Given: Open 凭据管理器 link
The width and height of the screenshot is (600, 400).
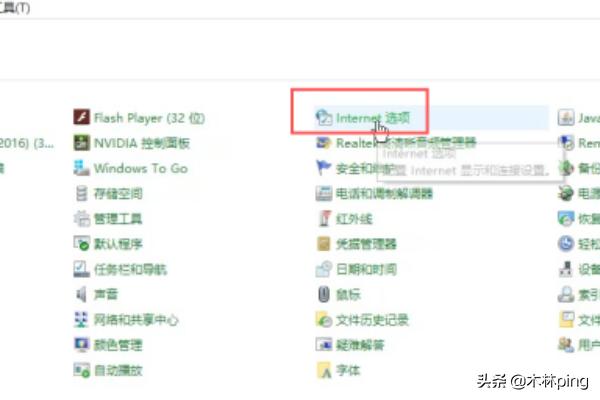Looking at the screenshot, I should pos(366,244).
